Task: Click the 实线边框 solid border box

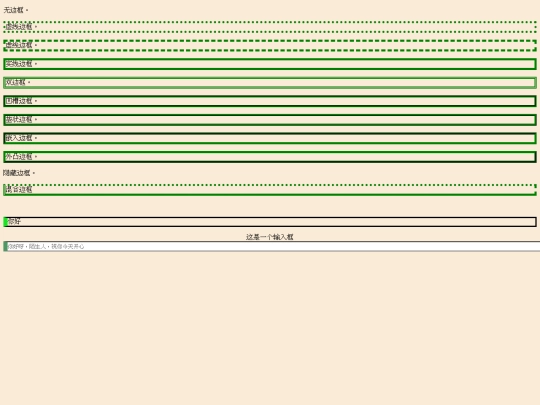Action: [270, 64]
